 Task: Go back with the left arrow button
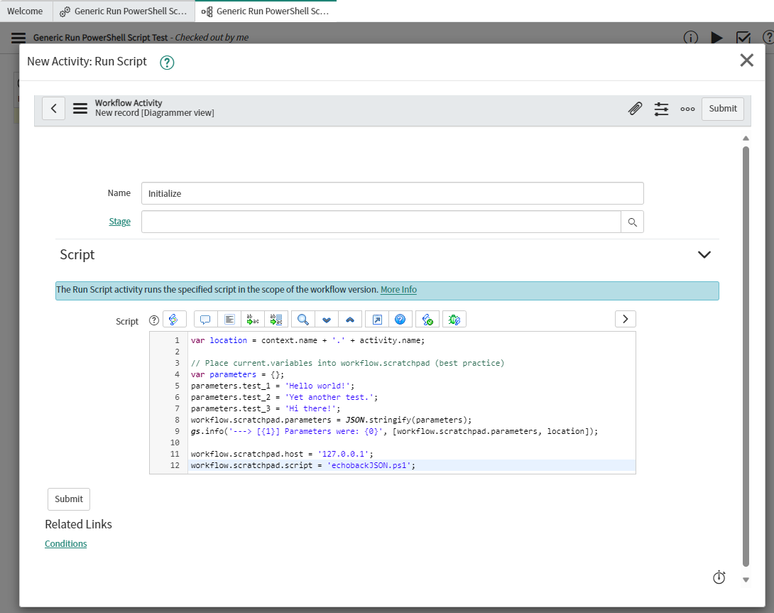tap(54, 108)
